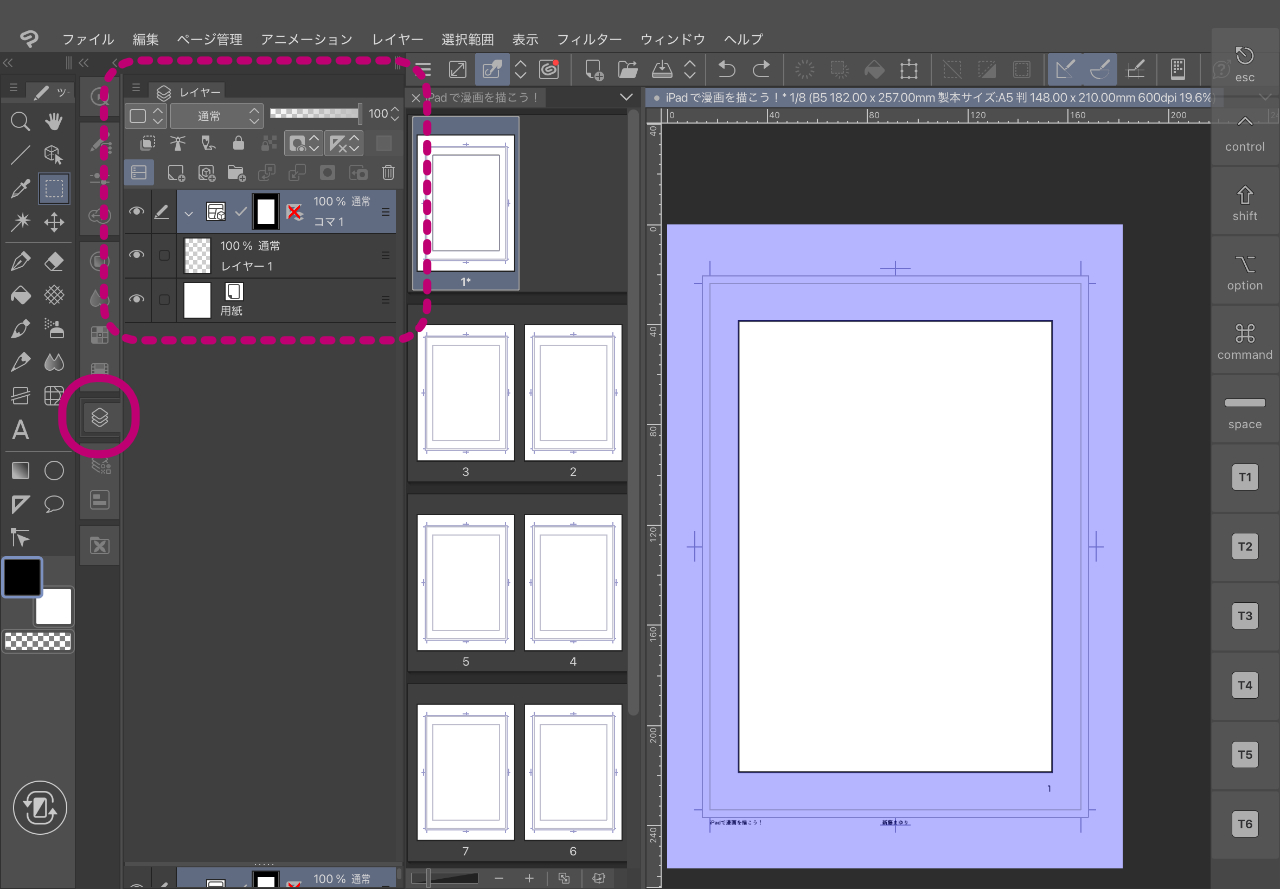Choose the Eraser tool
The height and width of the screenshot is (889, 1280).
[x=54, y=262]
